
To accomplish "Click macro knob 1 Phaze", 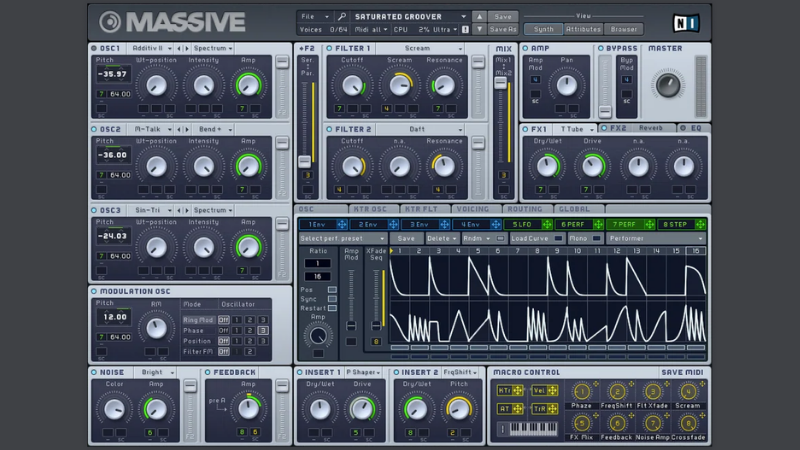I will [582, 392].
